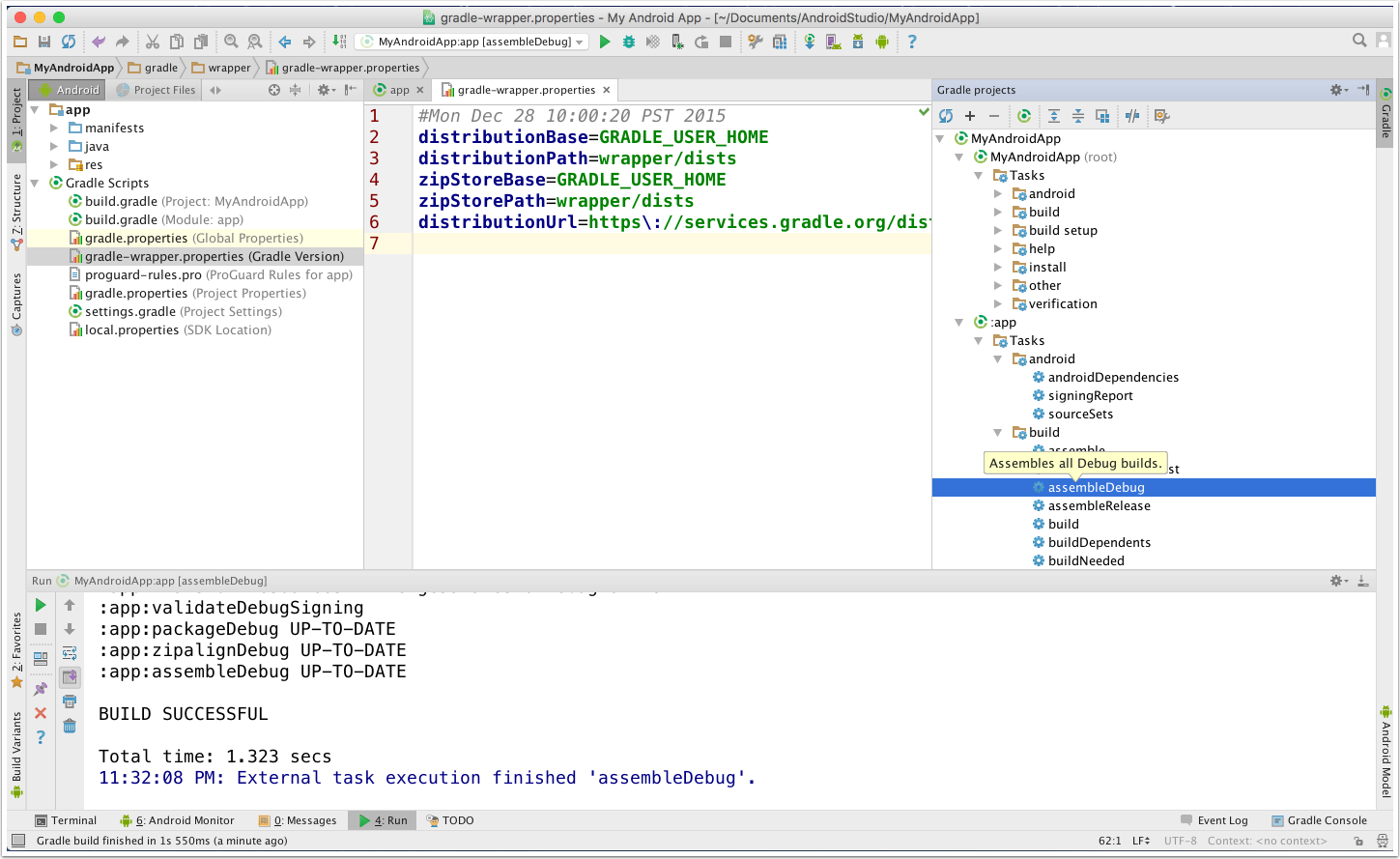Screen dimensions: 1400x859
Task: Clear the Run console with trash icon
Action: point(70,726)
